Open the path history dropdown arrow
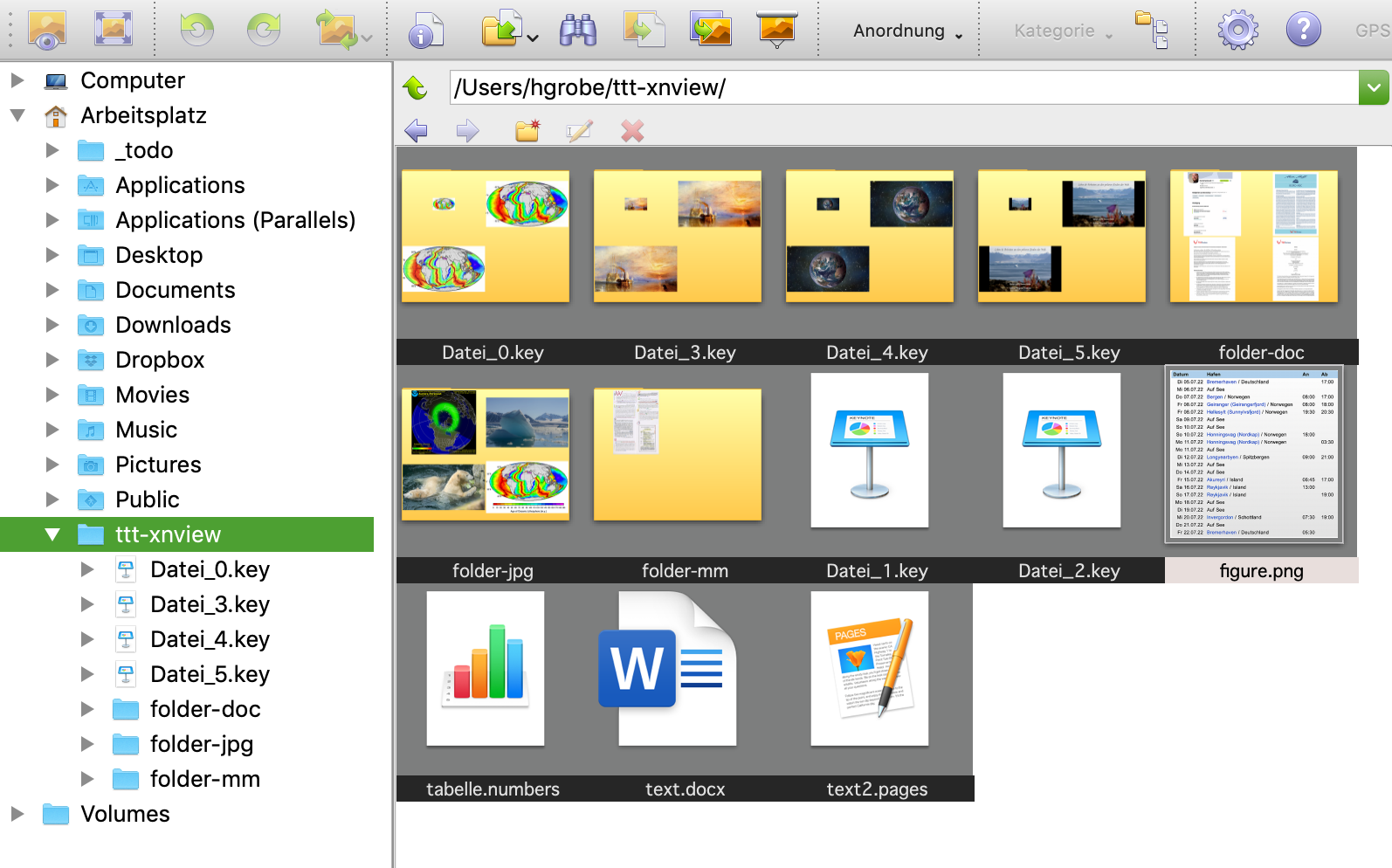The image size is (1392, 868). click(1374, 87)
